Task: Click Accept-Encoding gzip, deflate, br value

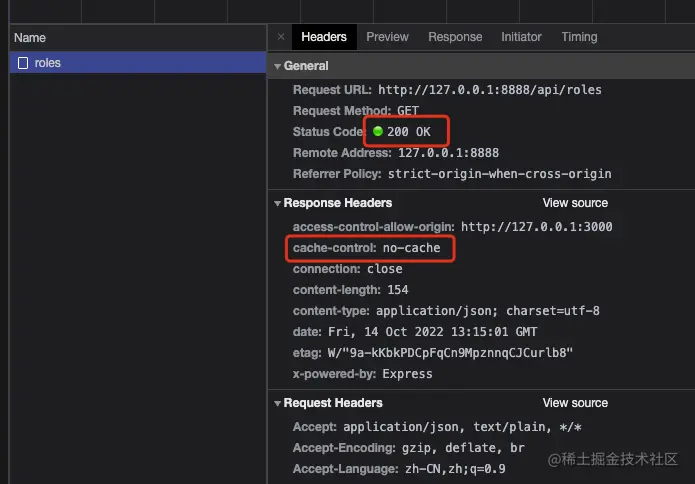Action: point(463,448)
